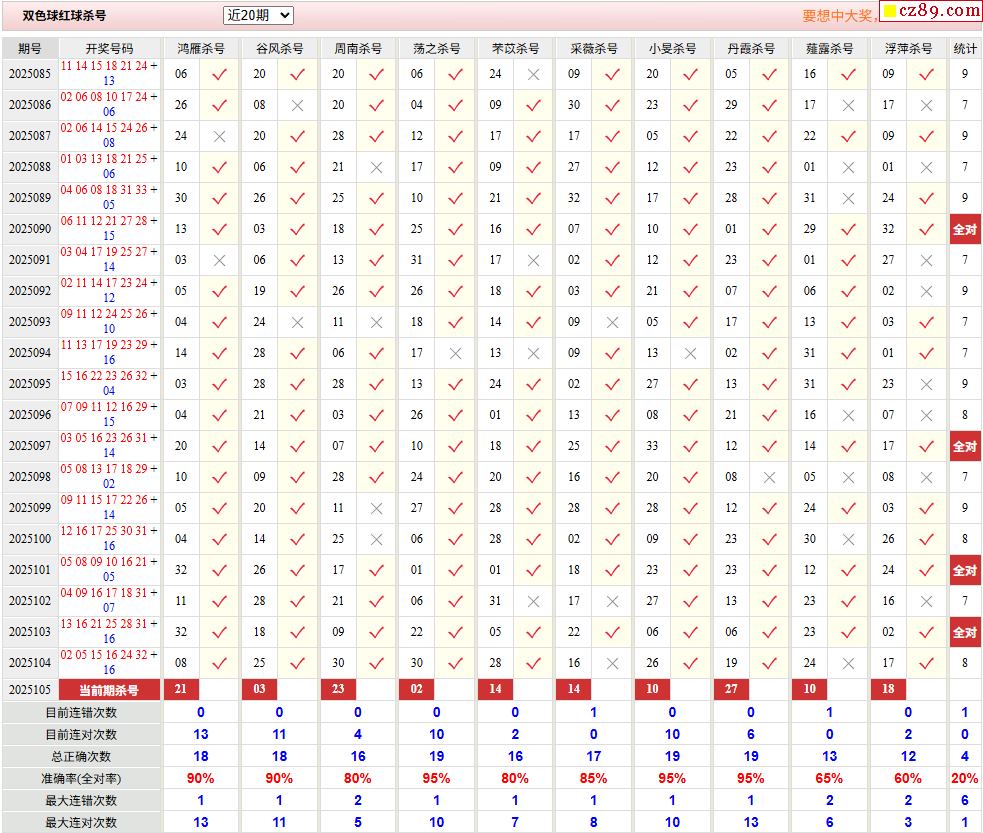Click the 荡之 current kill number 02
The image size is (983, 833).
point(417,689)
